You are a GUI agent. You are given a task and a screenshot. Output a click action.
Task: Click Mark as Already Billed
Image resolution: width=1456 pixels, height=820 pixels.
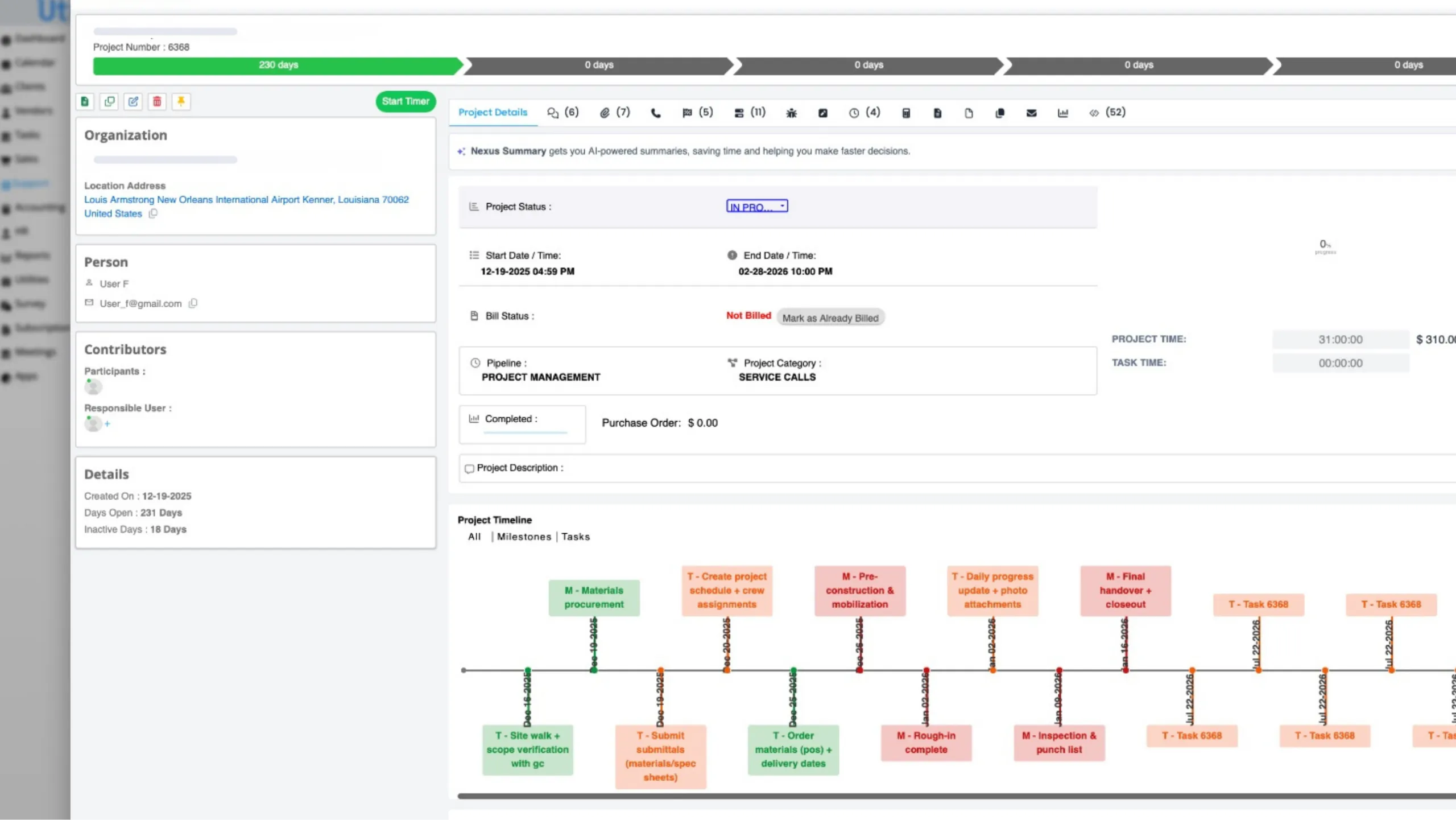[x=830, y=318]
